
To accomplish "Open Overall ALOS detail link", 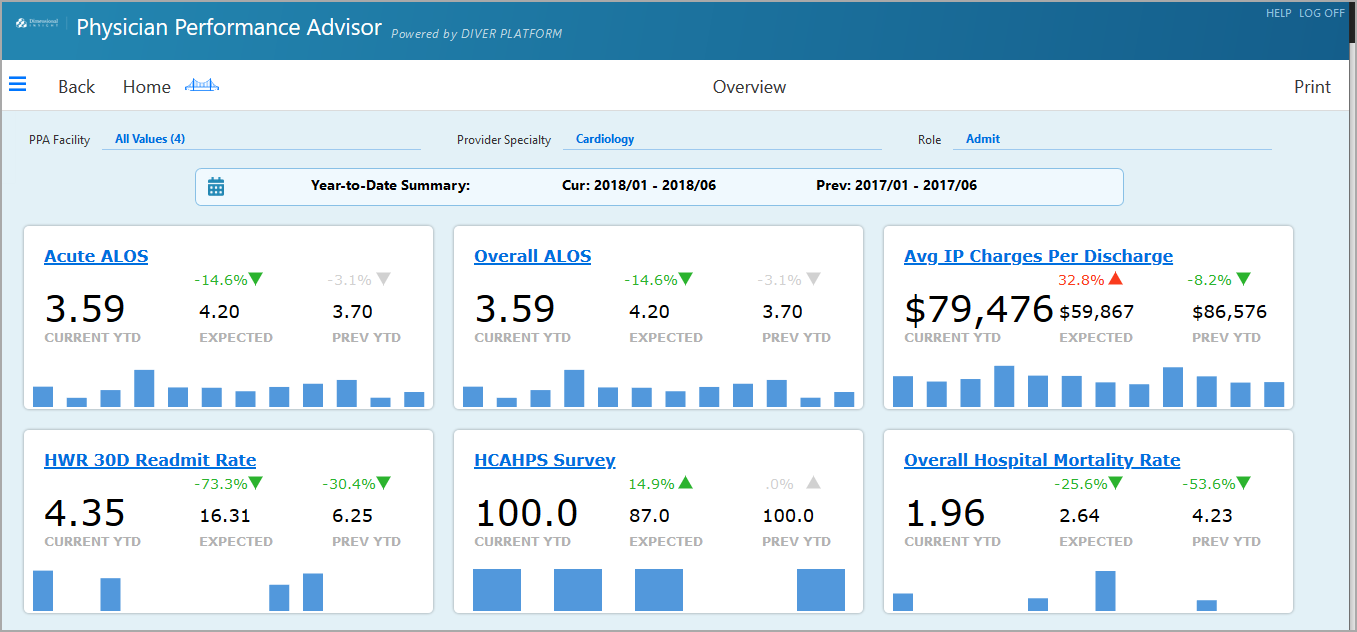I will pos(533,256).
